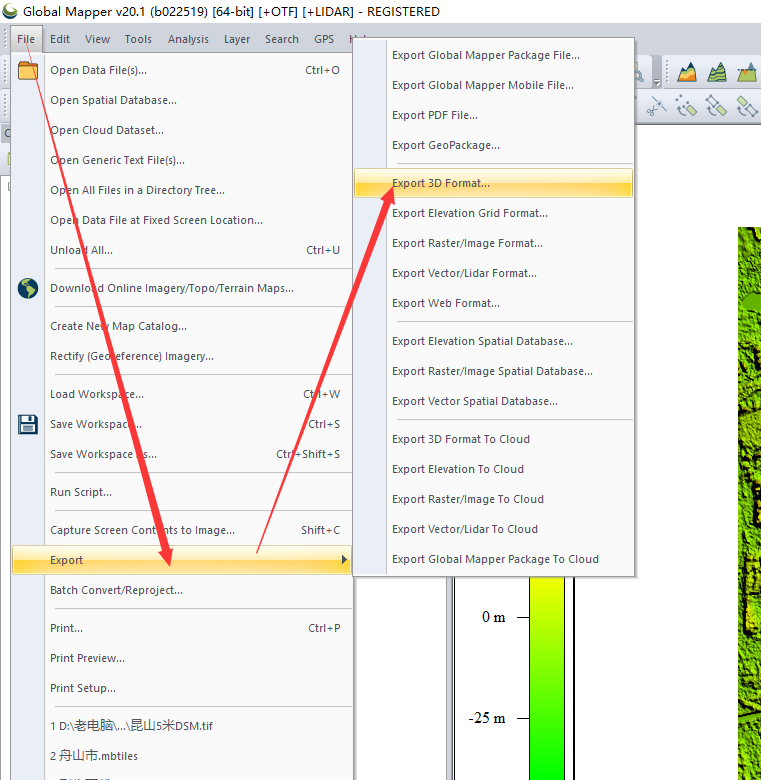Click the convert area to line icon
The image size is (761, 780).
click(x=747, y=106)
